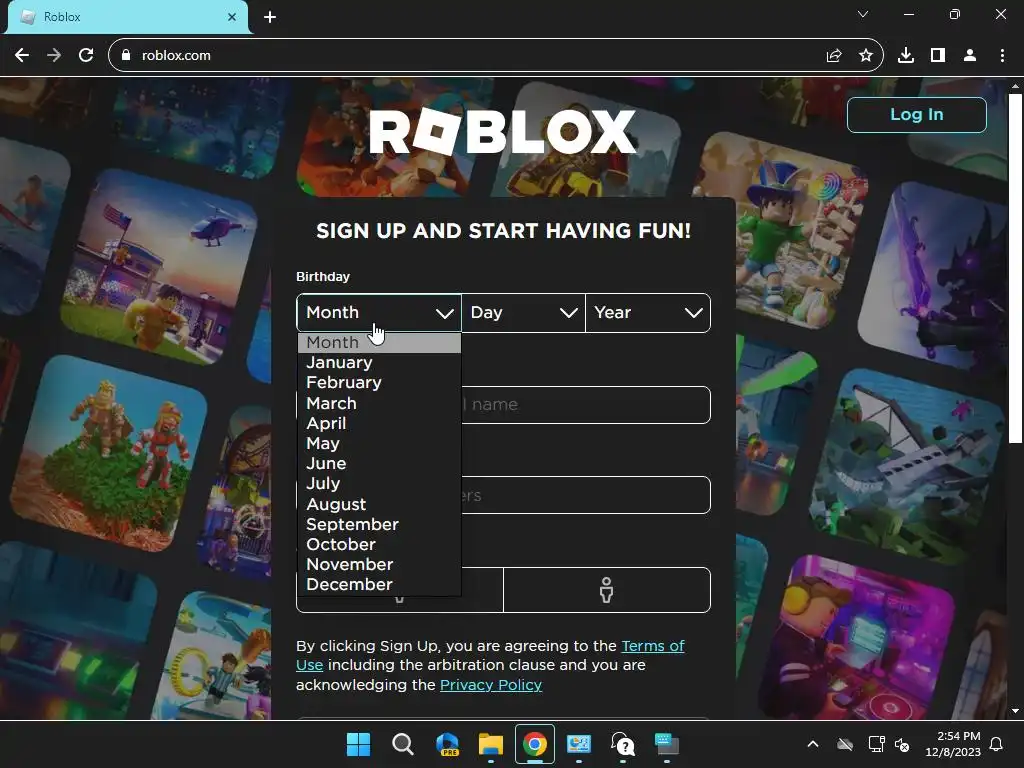
Task: Toggle the Chrome side panel
Action: tap(938, 56)
